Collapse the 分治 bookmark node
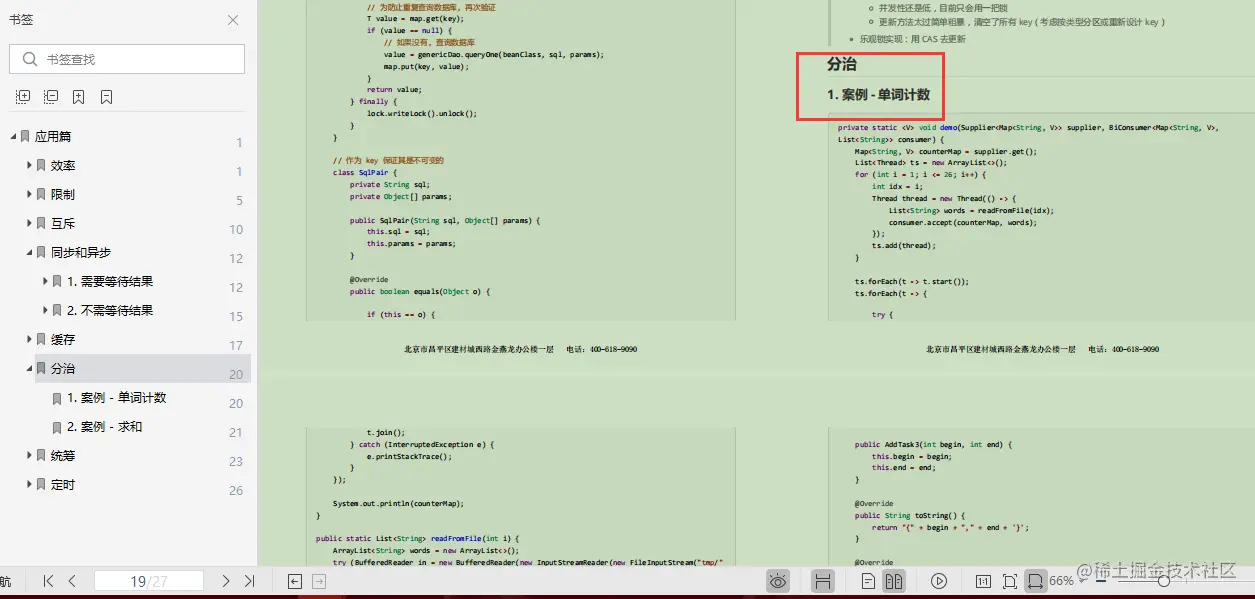Viewport: 1255px width, 599px height. tap(30, 368)
